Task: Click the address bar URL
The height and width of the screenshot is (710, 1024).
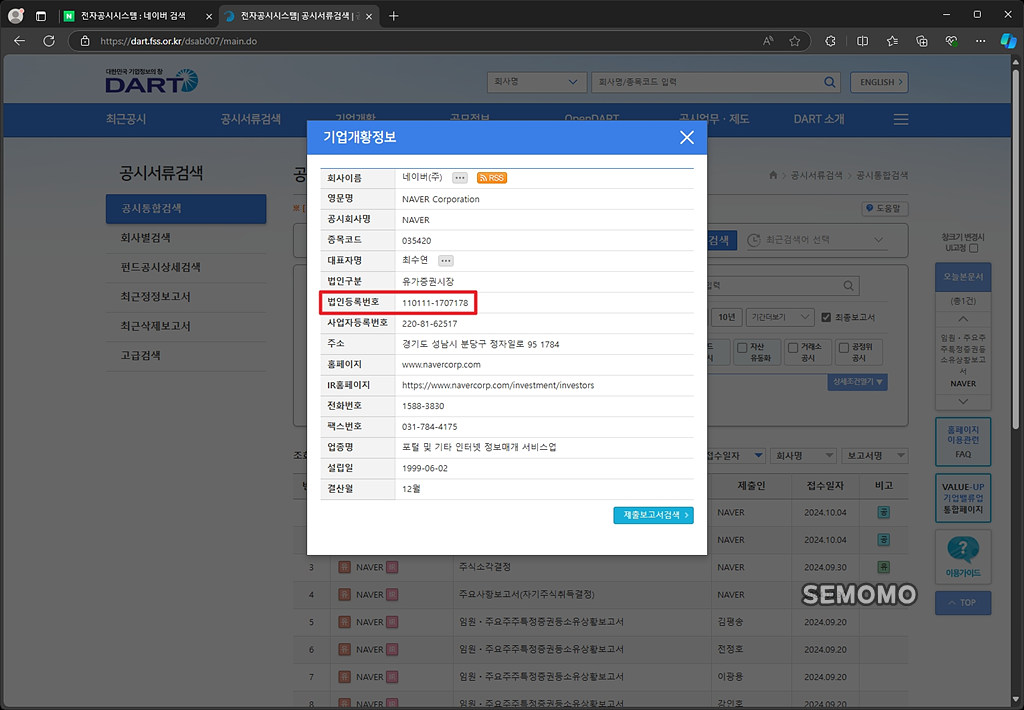Action: 178,41
